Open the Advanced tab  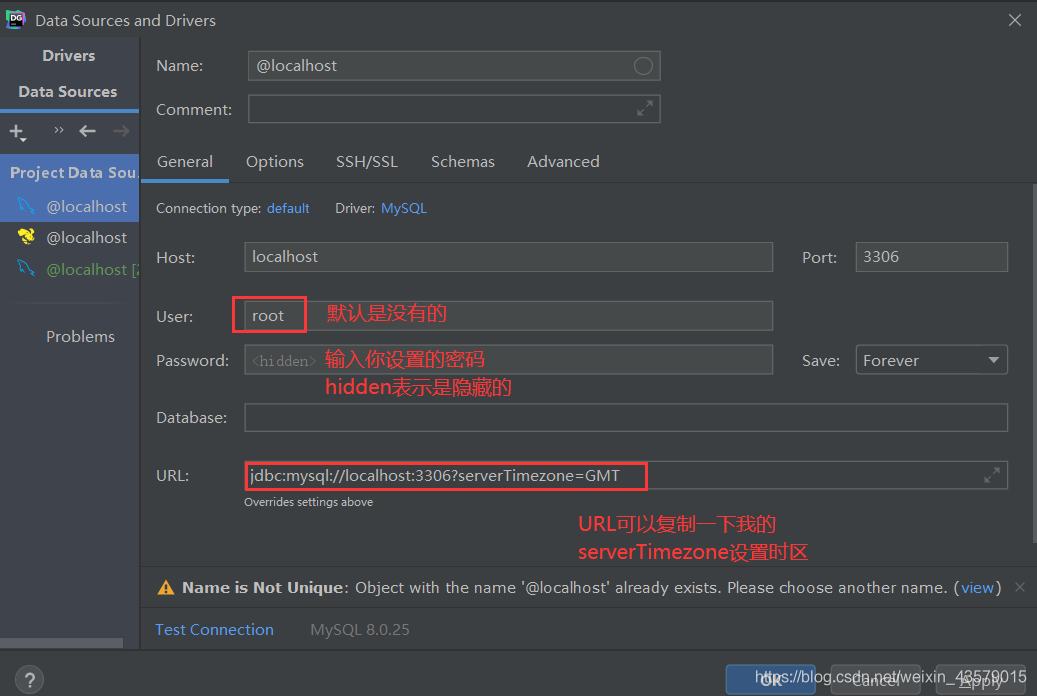tap(563, 161)
